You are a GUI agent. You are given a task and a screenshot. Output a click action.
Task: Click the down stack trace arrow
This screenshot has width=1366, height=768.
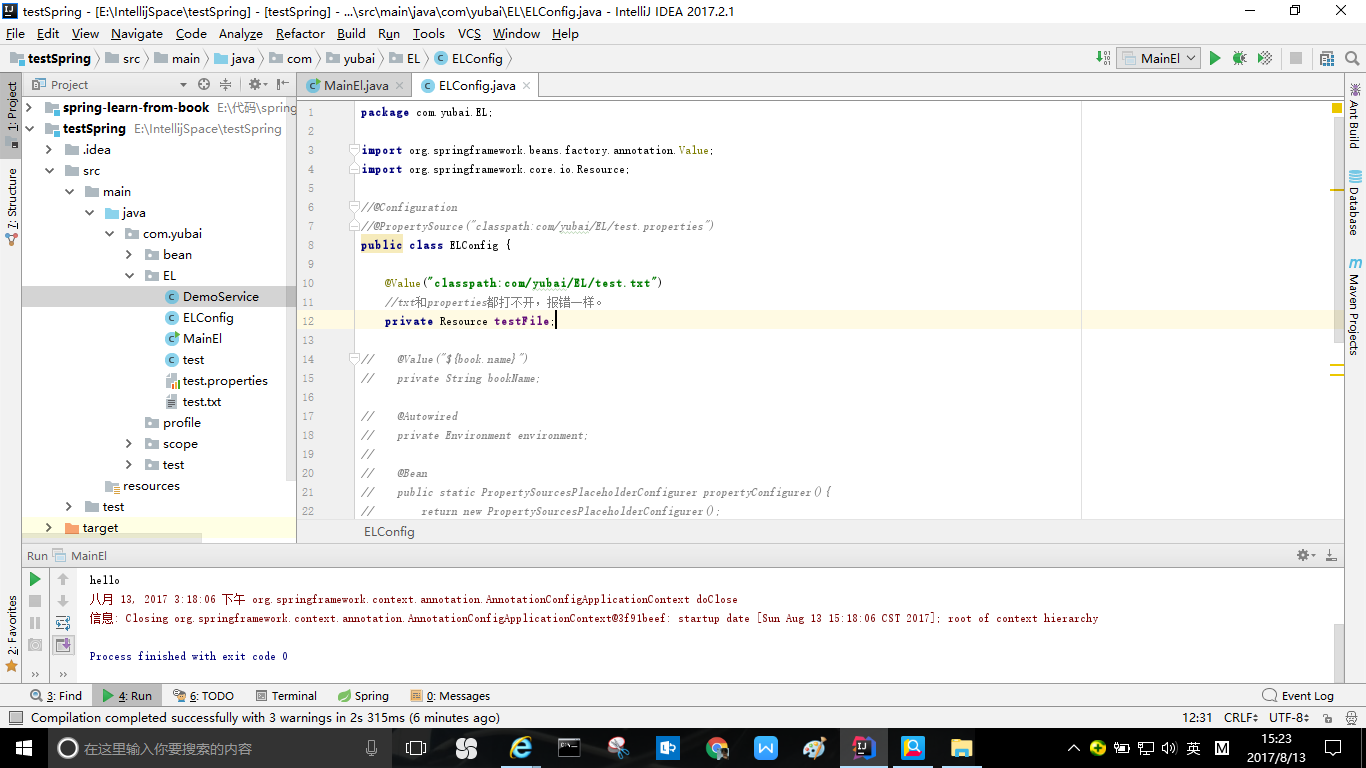(x=63, y=601)
